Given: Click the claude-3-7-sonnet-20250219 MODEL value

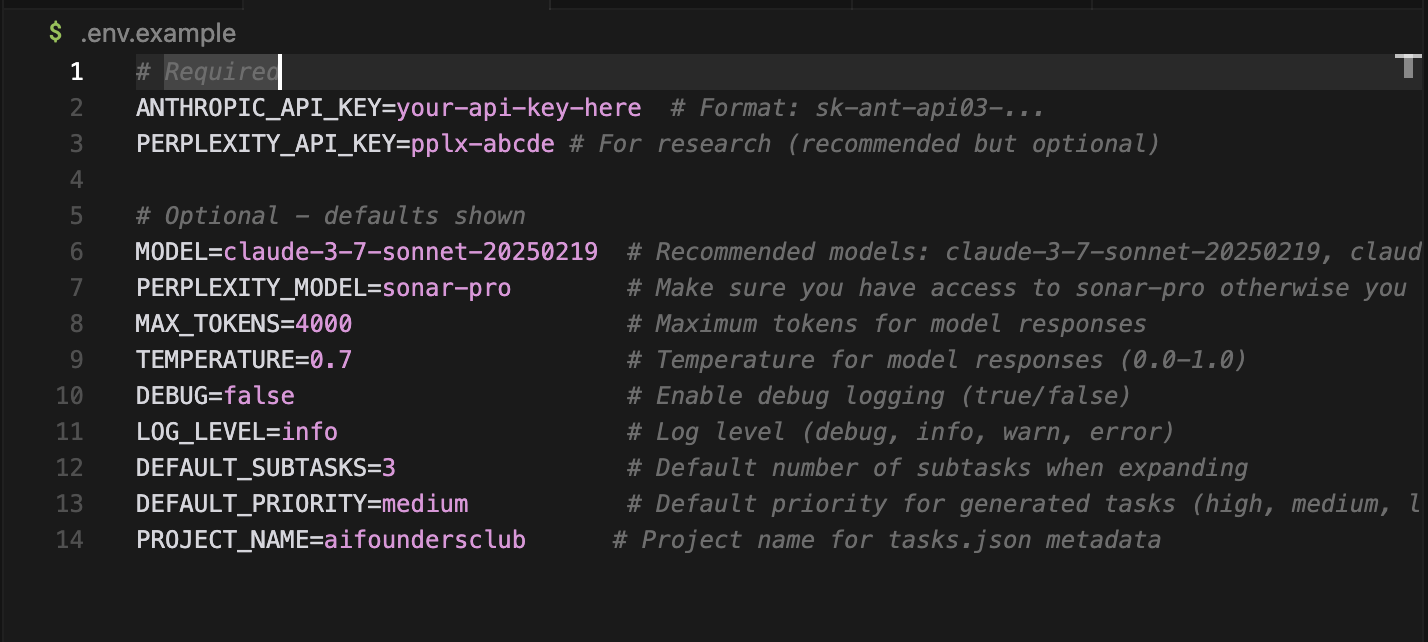Looking at the screenshot, I should pos(410,252).
